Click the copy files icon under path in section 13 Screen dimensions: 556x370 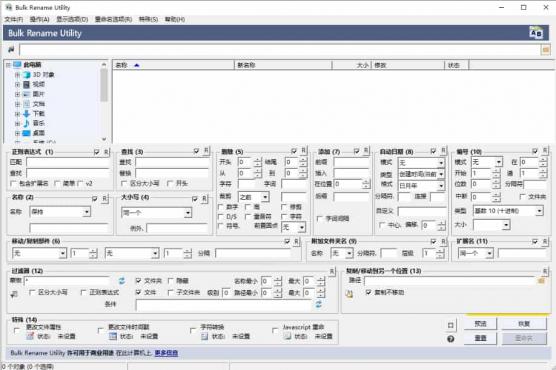(x=349, y=293)
